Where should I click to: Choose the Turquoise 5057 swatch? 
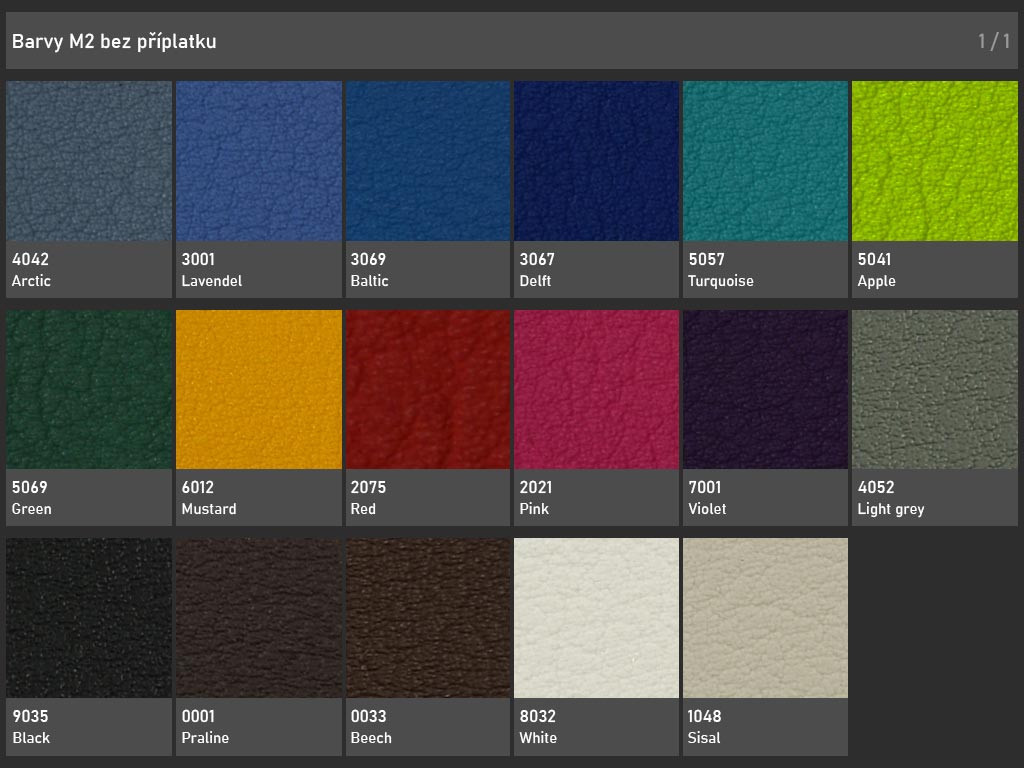pyautogui.click(x=765, y=161)
